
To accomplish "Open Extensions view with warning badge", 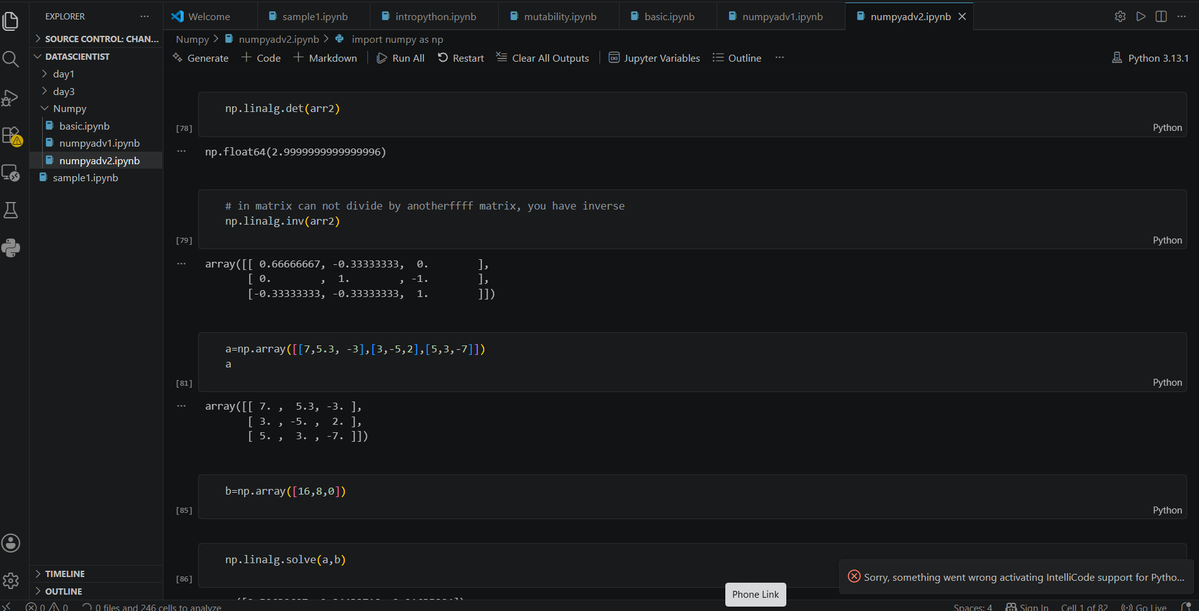I will coord(11,135).
